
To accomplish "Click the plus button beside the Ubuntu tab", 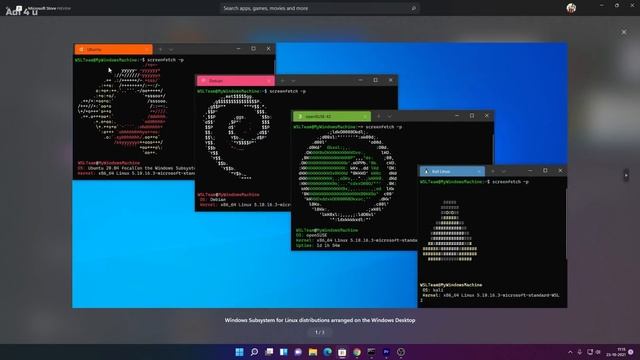I will pos(160,49).
